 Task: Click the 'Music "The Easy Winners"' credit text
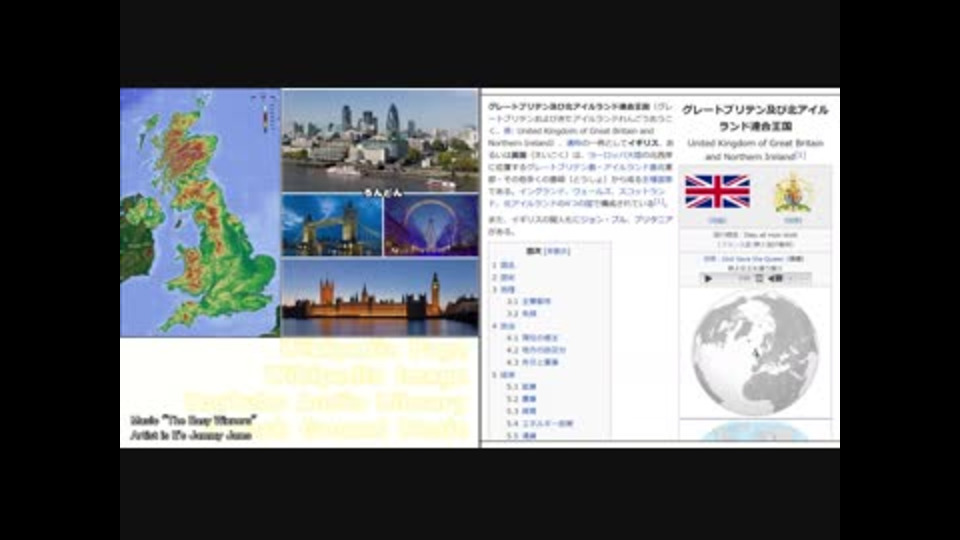point(193,421)
